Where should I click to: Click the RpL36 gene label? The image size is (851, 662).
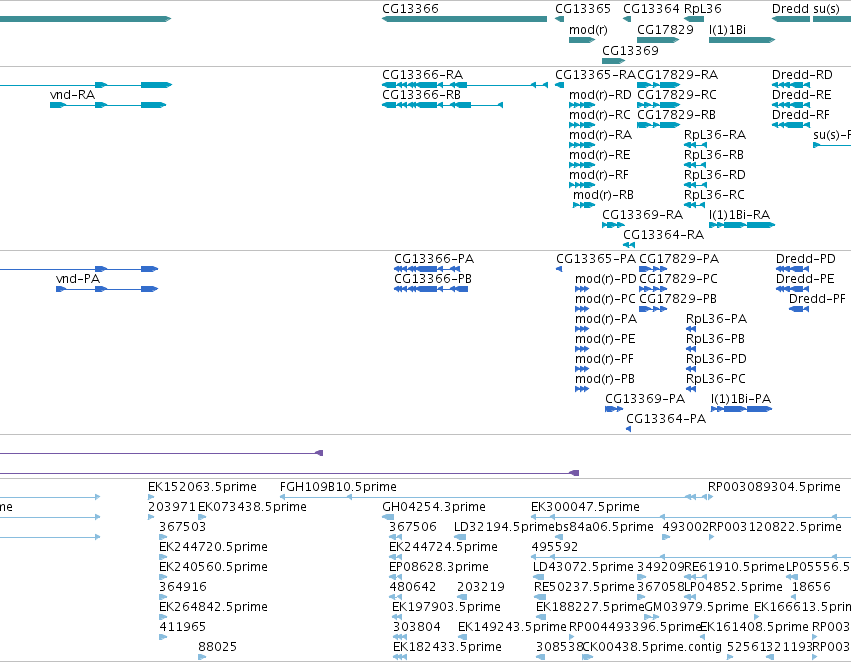tap(703, 9)
